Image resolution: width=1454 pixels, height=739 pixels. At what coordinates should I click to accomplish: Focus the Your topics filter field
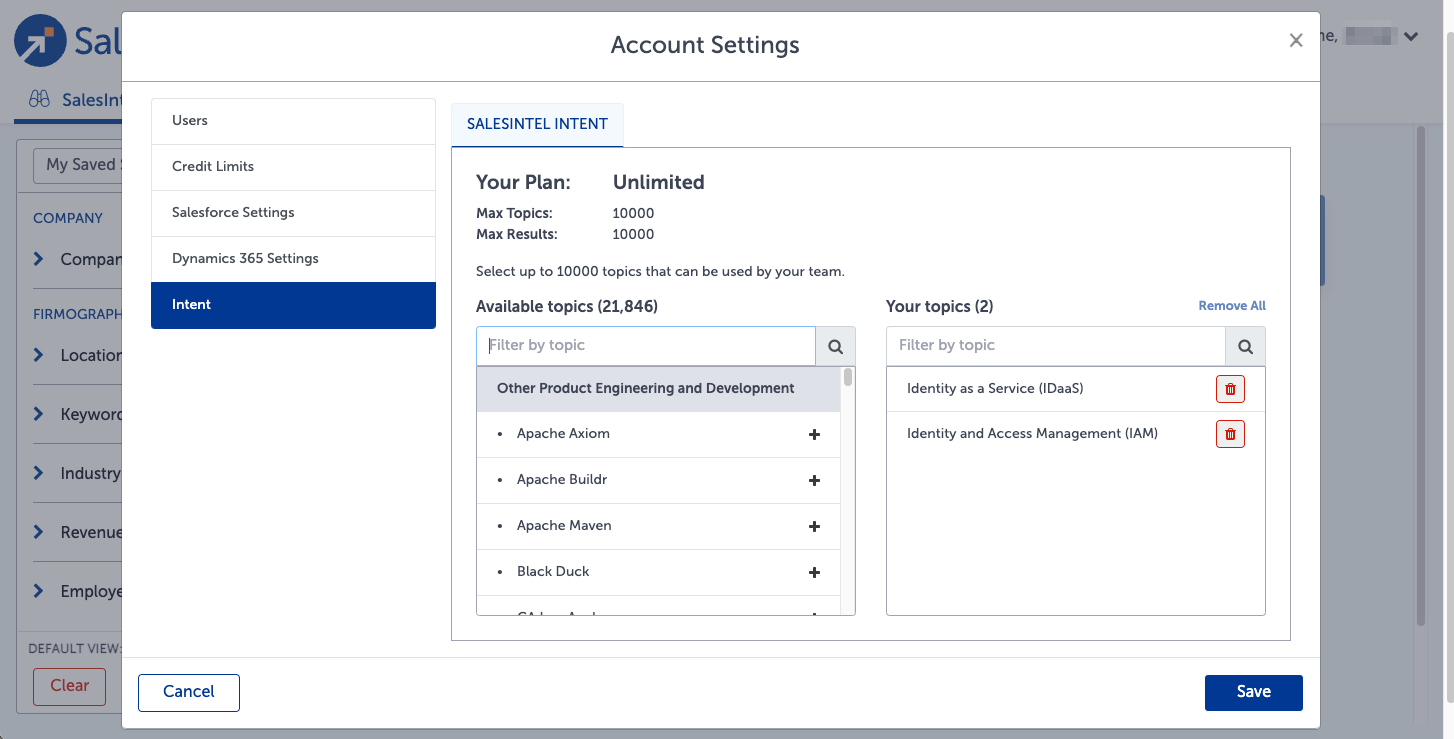point(1055,346)
